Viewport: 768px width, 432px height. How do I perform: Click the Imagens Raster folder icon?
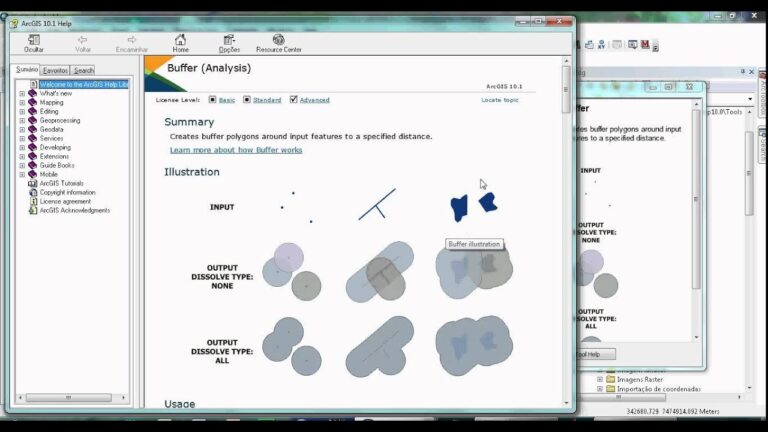pyautogui.click(x=610, y=379)
